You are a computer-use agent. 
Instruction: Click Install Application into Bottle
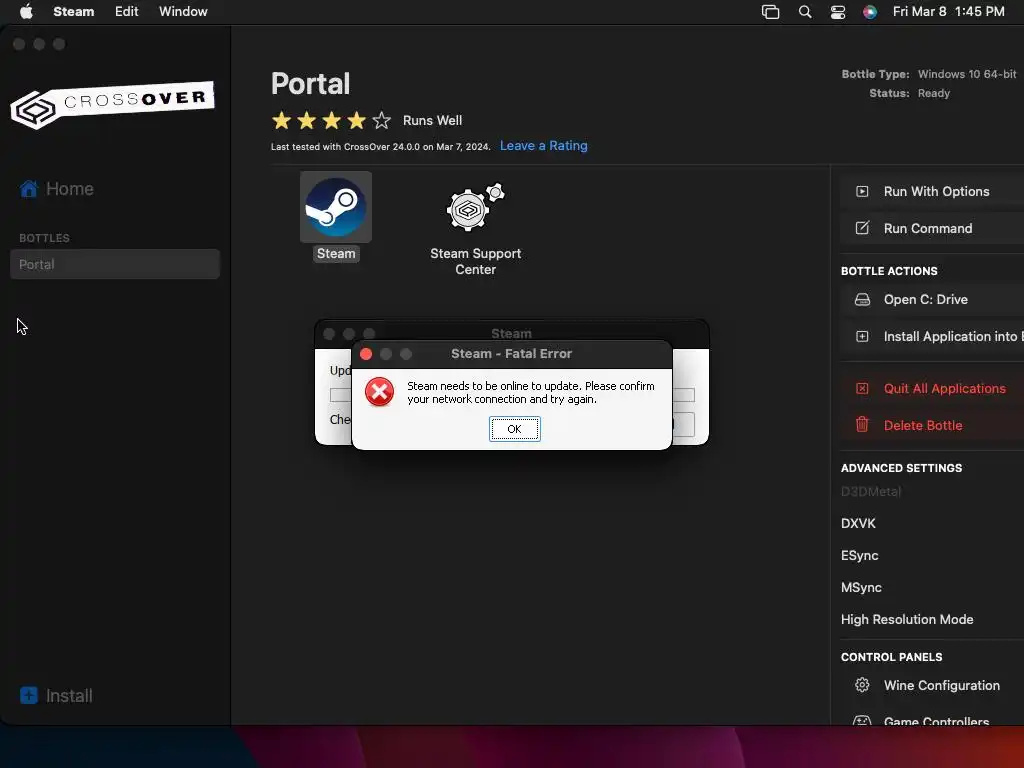(953, 336)
